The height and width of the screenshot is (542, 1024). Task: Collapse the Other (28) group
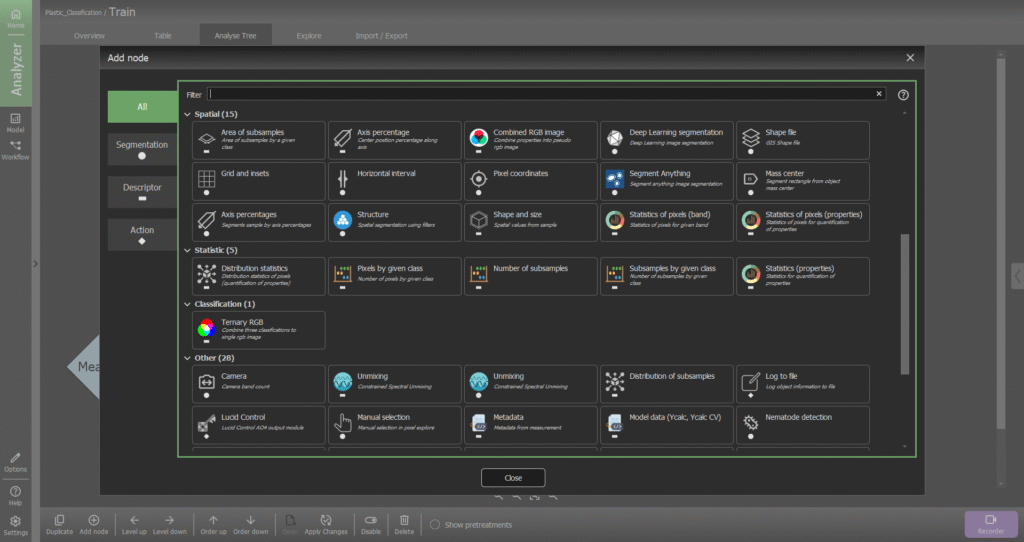[x=187, y=358]
